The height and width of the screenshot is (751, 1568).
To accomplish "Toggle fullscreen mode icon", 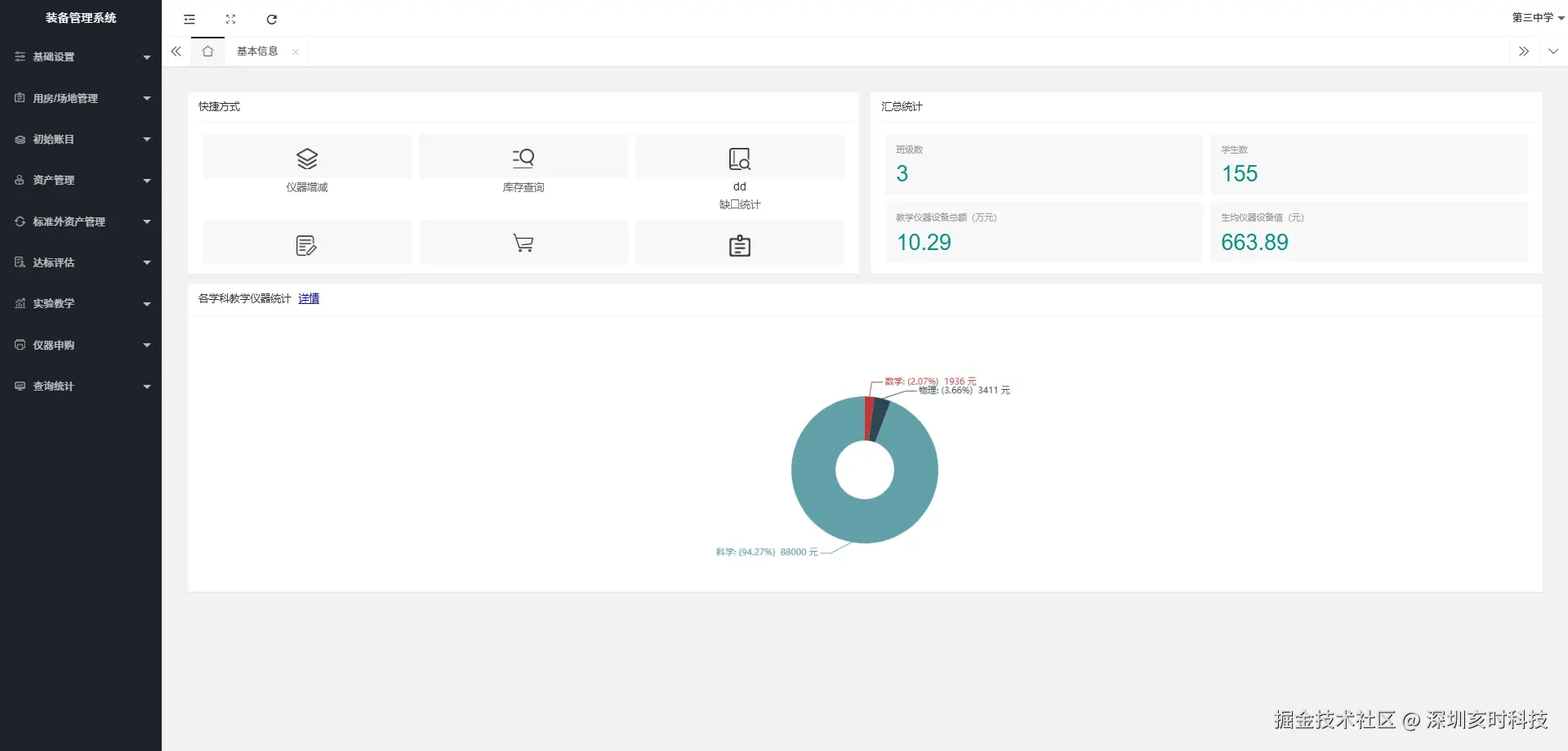I will 231,19.
